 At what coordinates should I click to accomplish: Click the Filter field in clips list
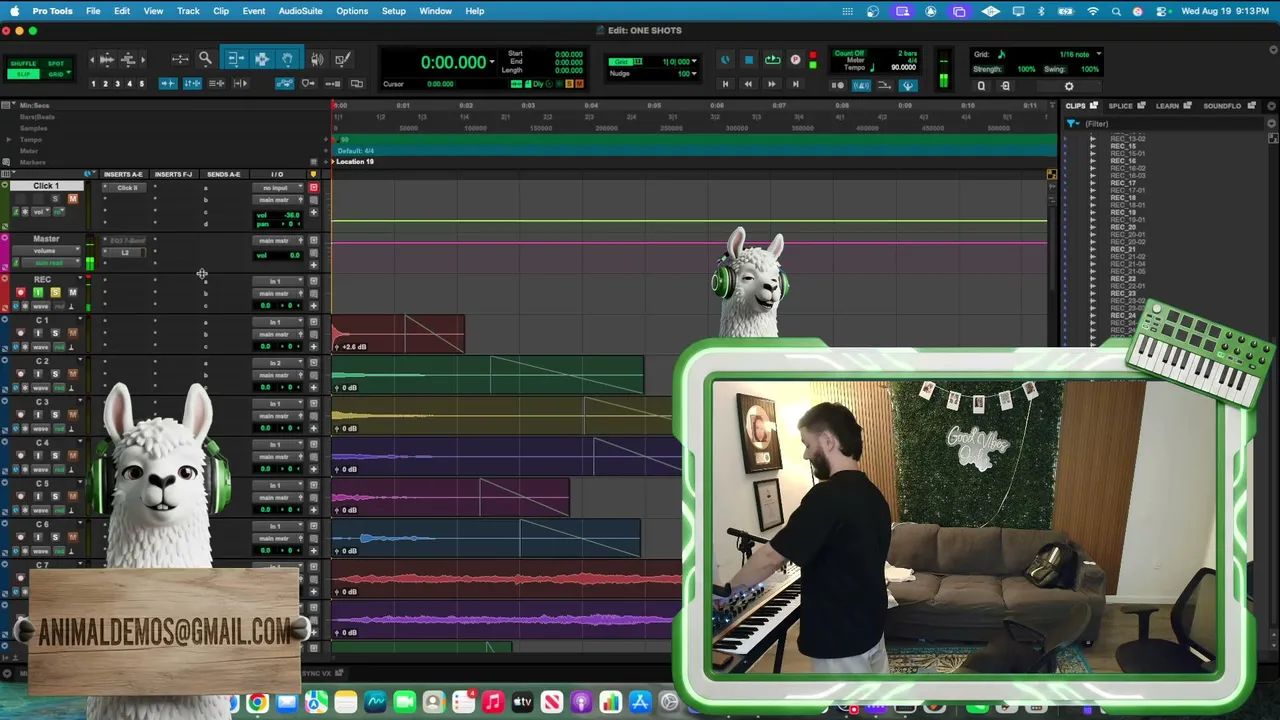[x=1165, y=124]
